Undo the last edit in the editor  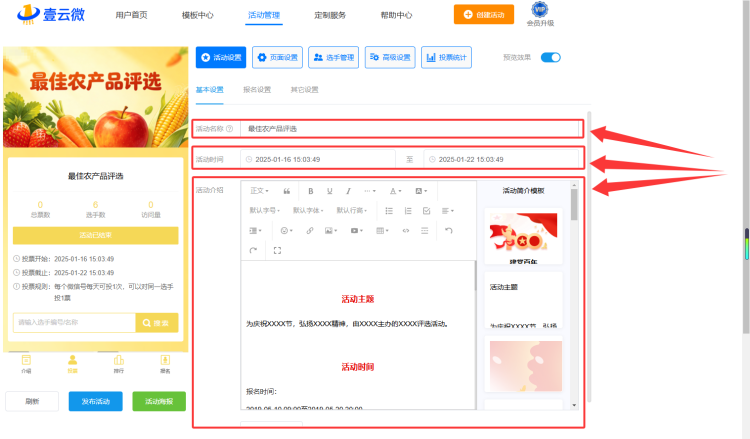coord(448,230)
